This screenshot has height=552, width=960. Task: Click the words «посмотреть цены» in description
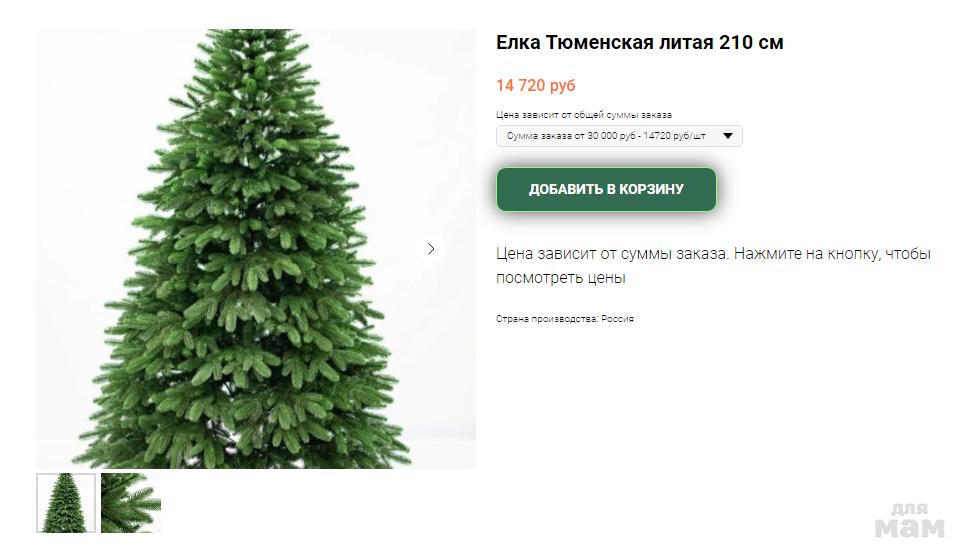[x=561, y=278]
